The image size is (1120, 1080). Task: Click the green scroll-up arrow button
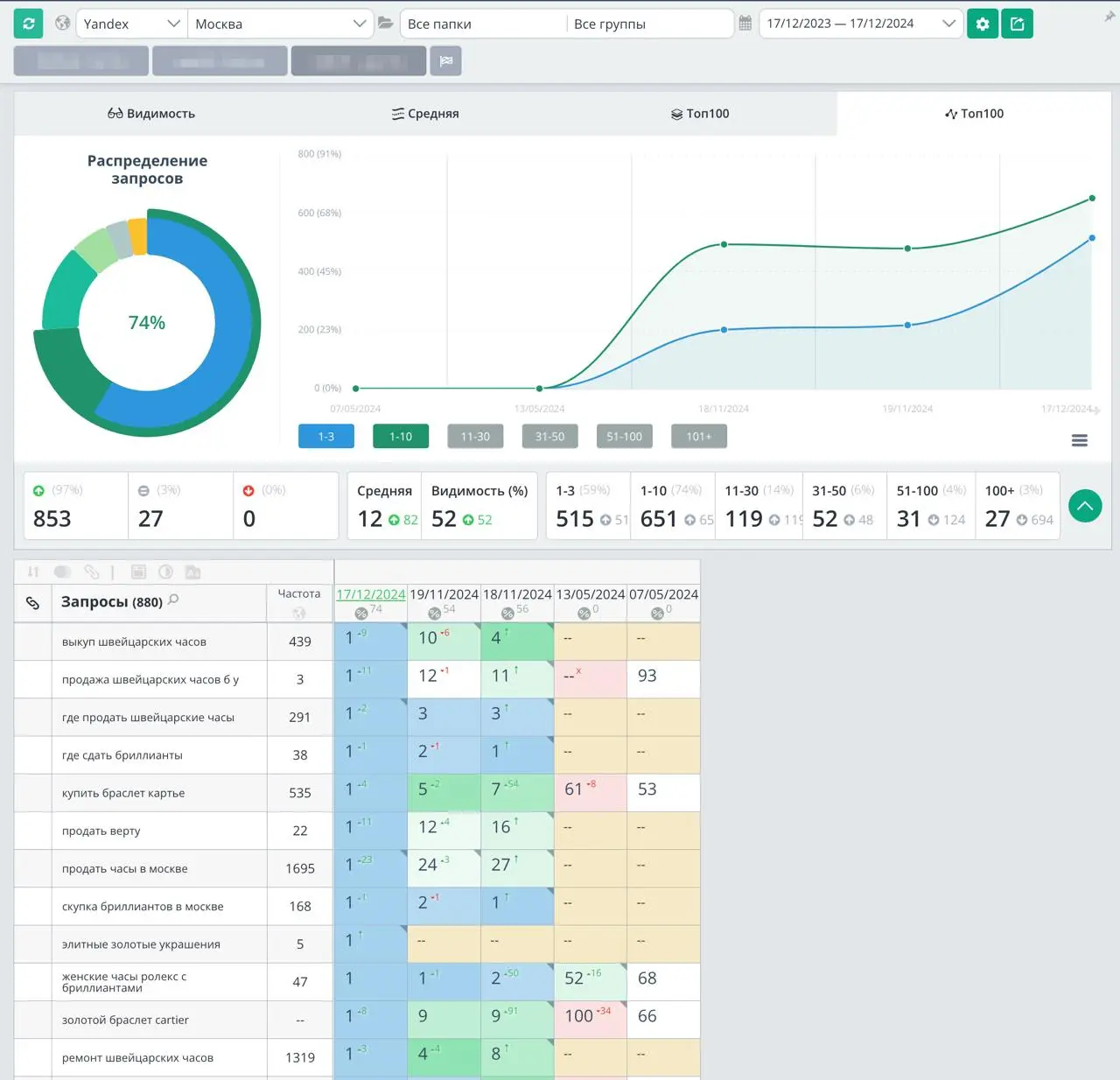click(x=1085, y=506)
